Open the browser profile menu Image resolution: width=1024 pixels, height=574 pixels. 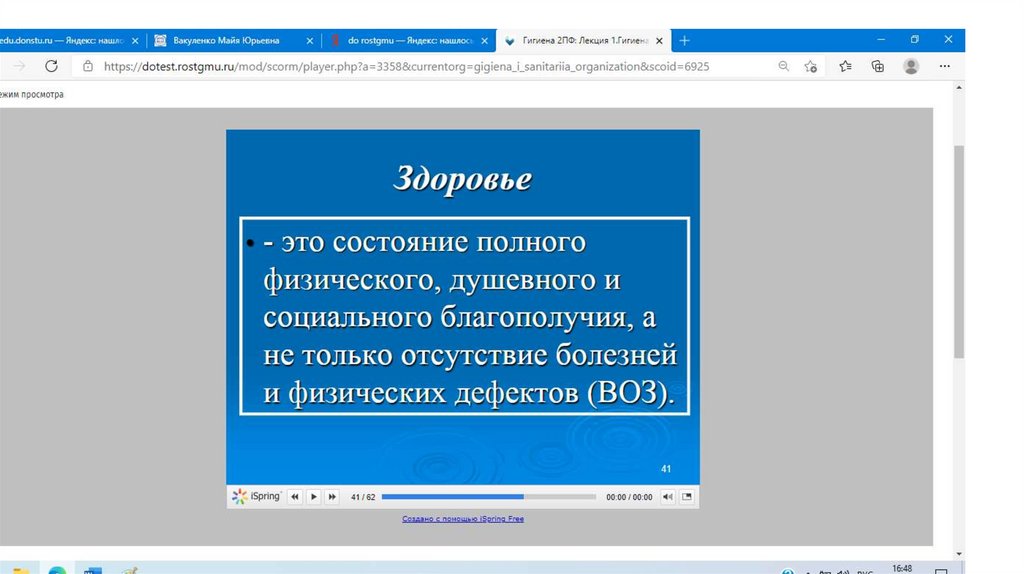(911, 66)
